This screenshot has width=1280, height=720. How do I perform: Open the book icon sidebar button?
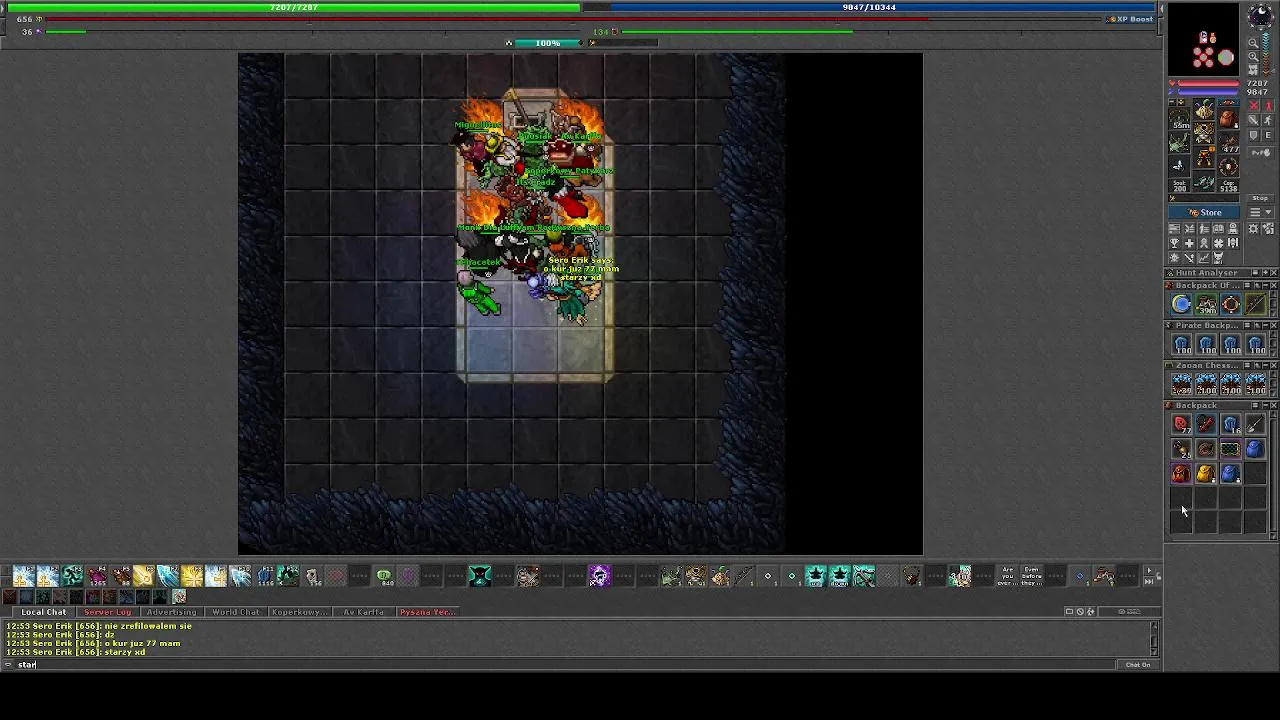[1218, 228]
